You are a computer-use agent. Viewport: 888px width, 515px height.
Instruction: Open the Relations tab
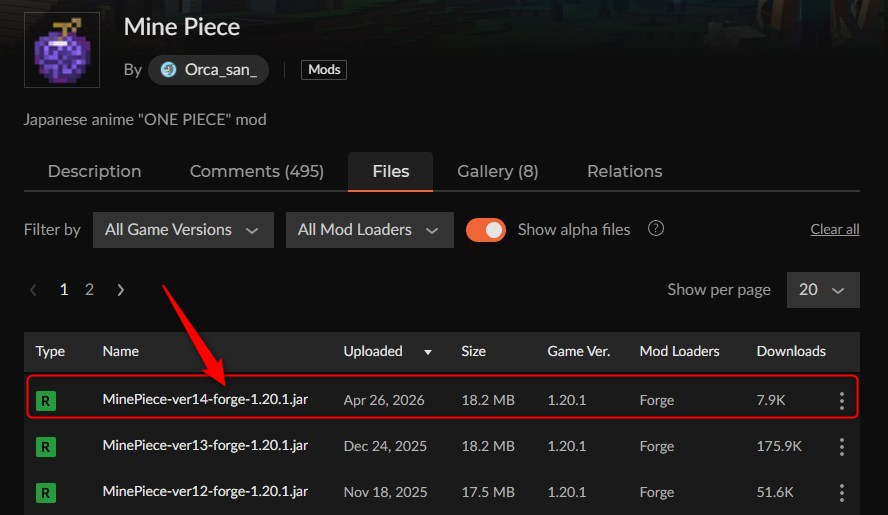tap(625, 171)
